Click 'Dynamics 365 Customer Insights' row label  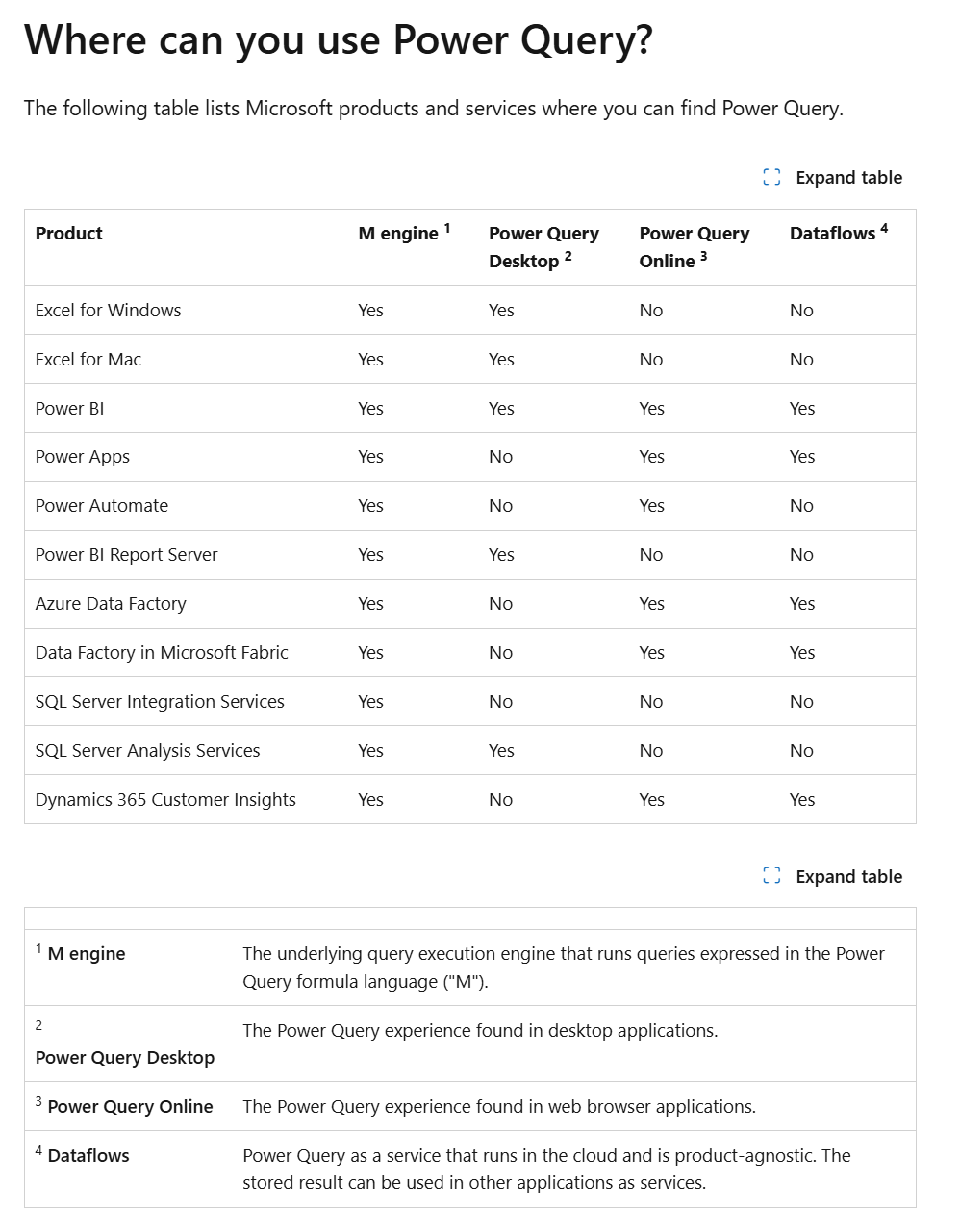165,799
